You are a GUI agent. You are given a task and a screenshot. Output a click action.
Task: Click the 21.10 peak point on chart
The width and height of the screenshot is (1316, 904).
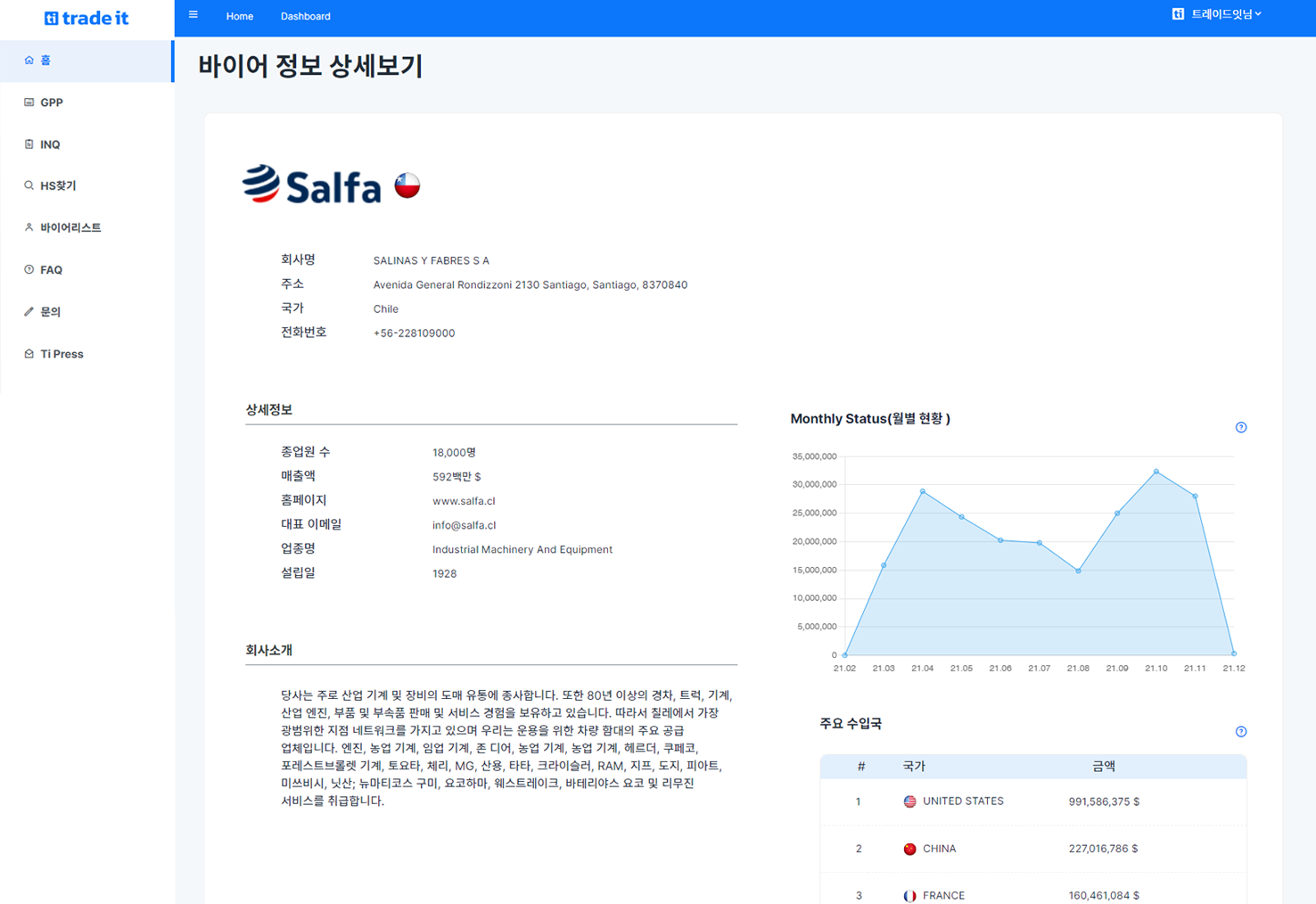(1156, 472)
